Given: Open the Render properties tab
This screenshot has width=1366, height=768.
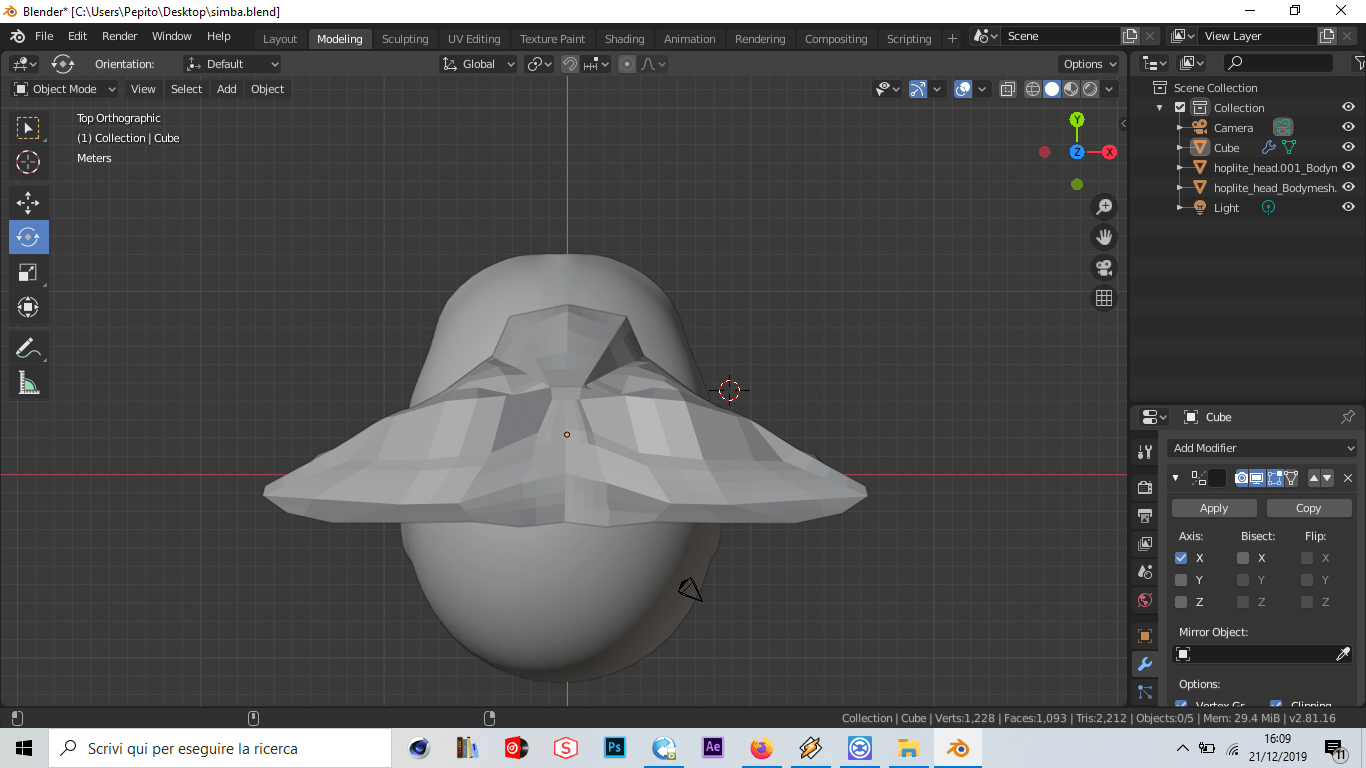Looking at the screenshot, I should pyautogui.click(x=1145, y=487).
